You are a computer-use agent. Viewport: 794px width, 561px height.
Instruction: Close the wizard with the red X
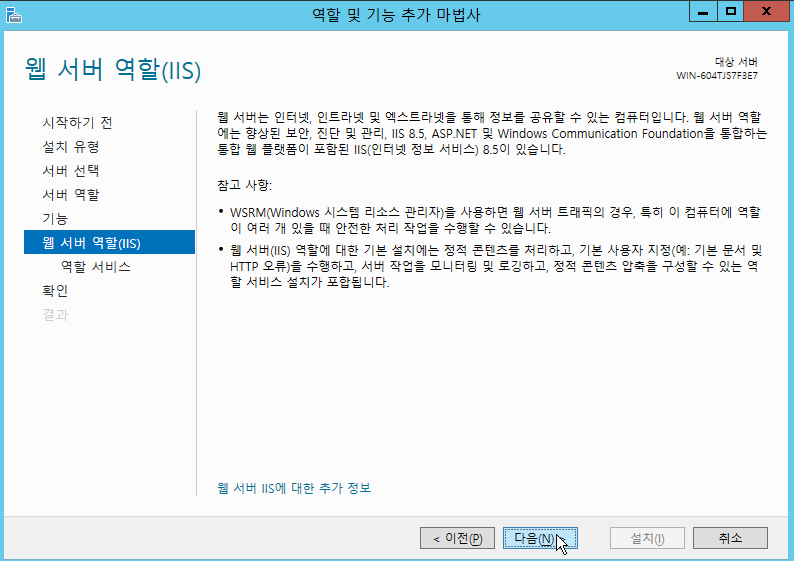click(766, 12)
